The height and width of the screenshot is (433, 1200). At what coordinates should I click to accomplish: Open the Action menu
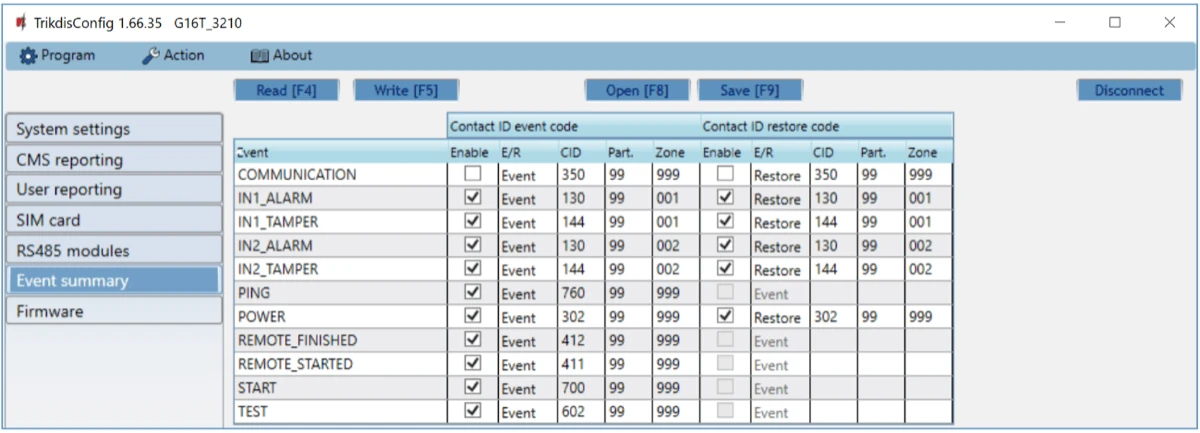click(x=173, y=56)
